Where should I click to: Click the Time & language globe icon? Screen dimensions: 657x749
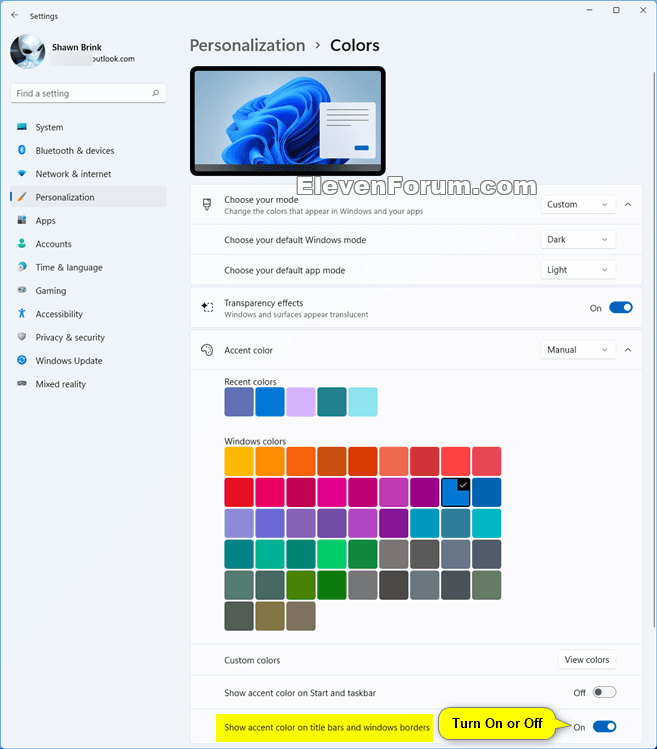tap(22, 267)
